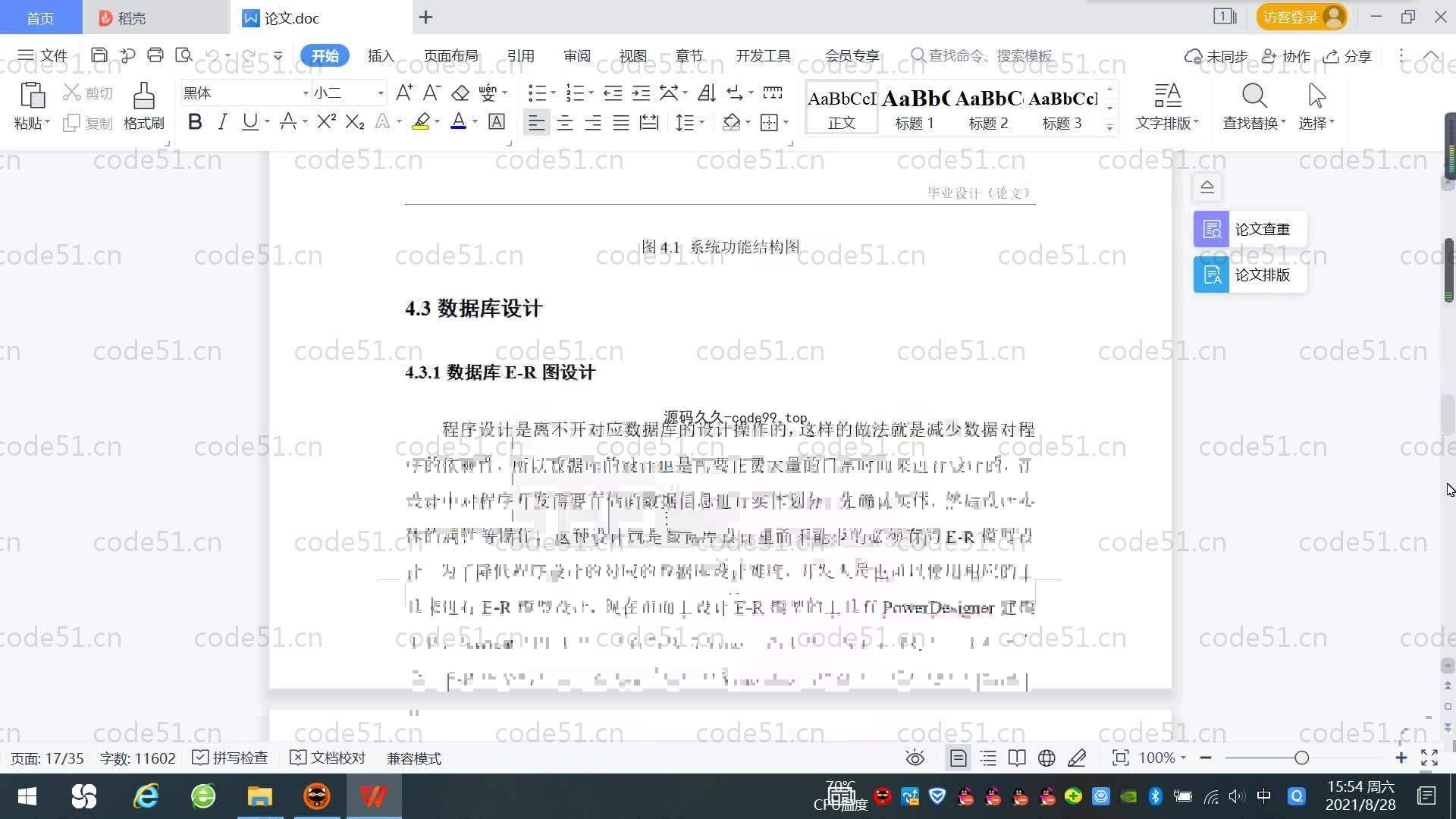The image size is (1456, 819).
Task: Toggle eye protection mode icon
Action: (x=915, y=758)
